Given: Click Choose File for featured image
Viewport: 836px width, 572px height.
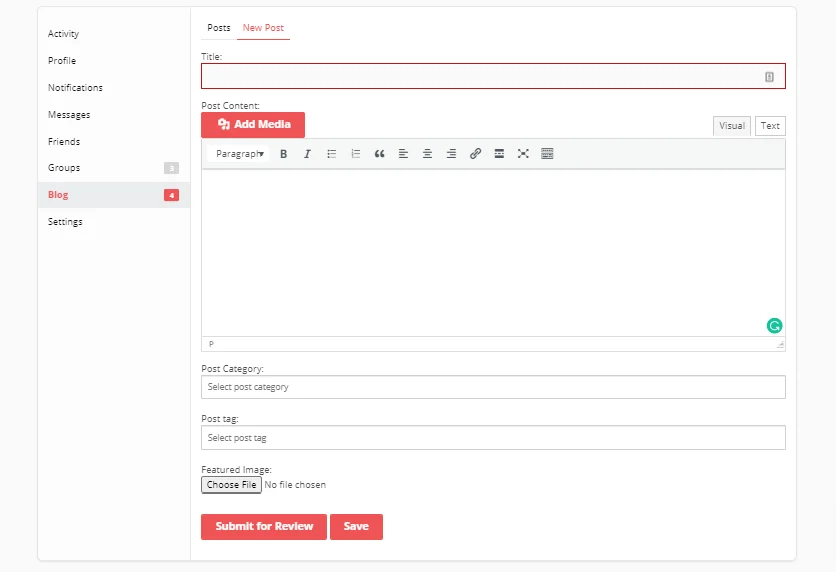Looking at the screenshot, I should [231, 485].
